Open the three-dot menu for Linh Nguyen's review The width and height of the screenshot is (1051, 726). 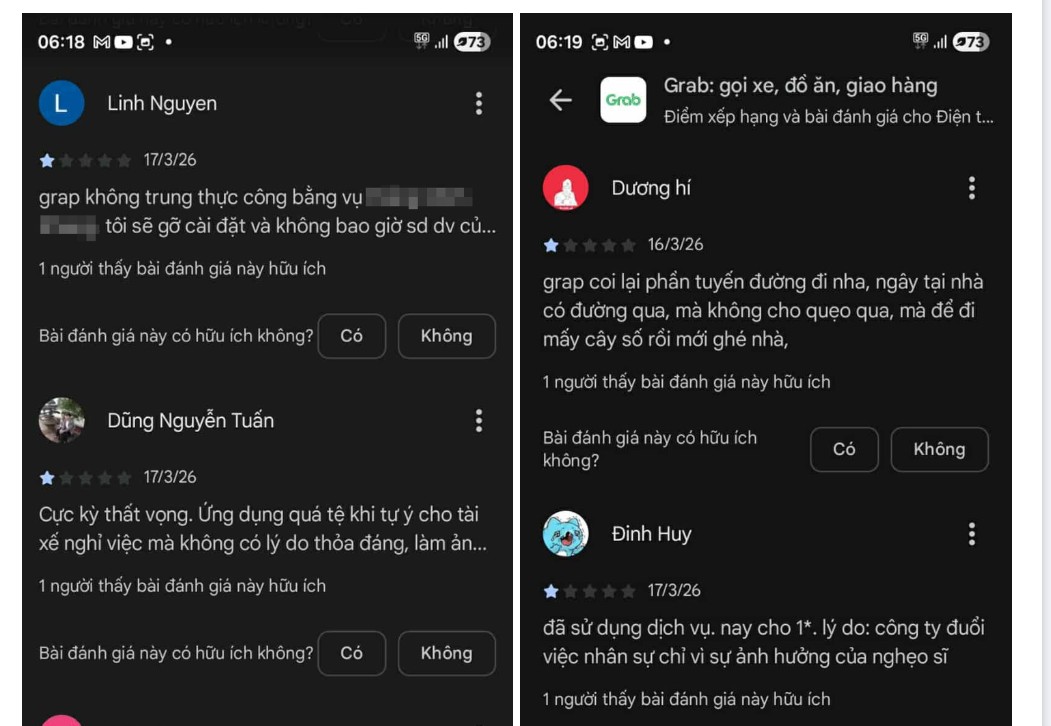tap(479, 104)
